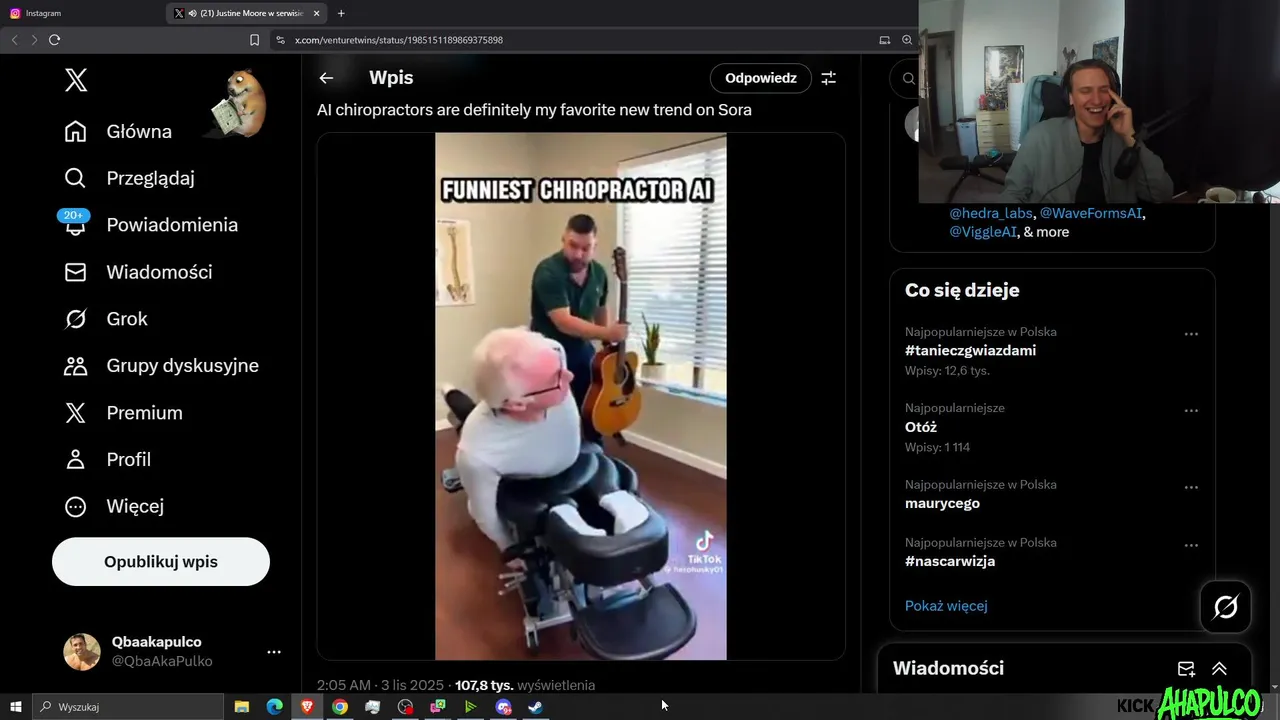Open the purple Discord-like taskbar app

pos(503,707)
